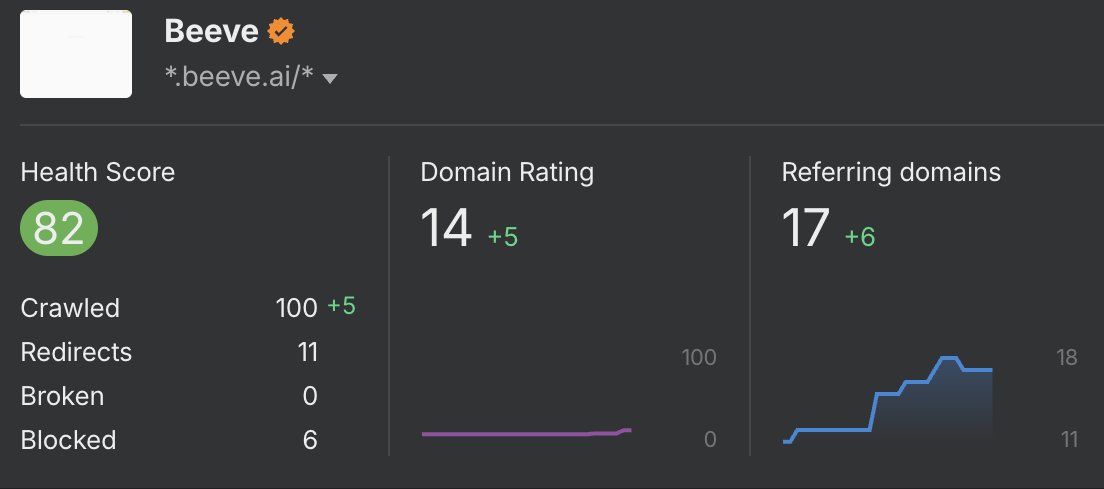Click the Referring domains value 17
Image resolution: width=1104 pixels, height=489 pixels.
[805, 228]
